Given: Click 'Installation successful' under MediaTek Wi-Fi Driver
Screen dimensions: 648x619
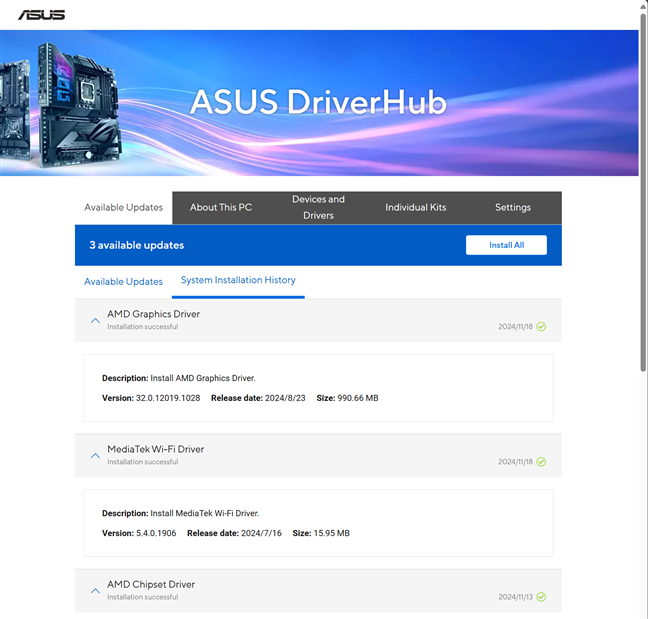Looking at the screenshot, I should (143, 462).
